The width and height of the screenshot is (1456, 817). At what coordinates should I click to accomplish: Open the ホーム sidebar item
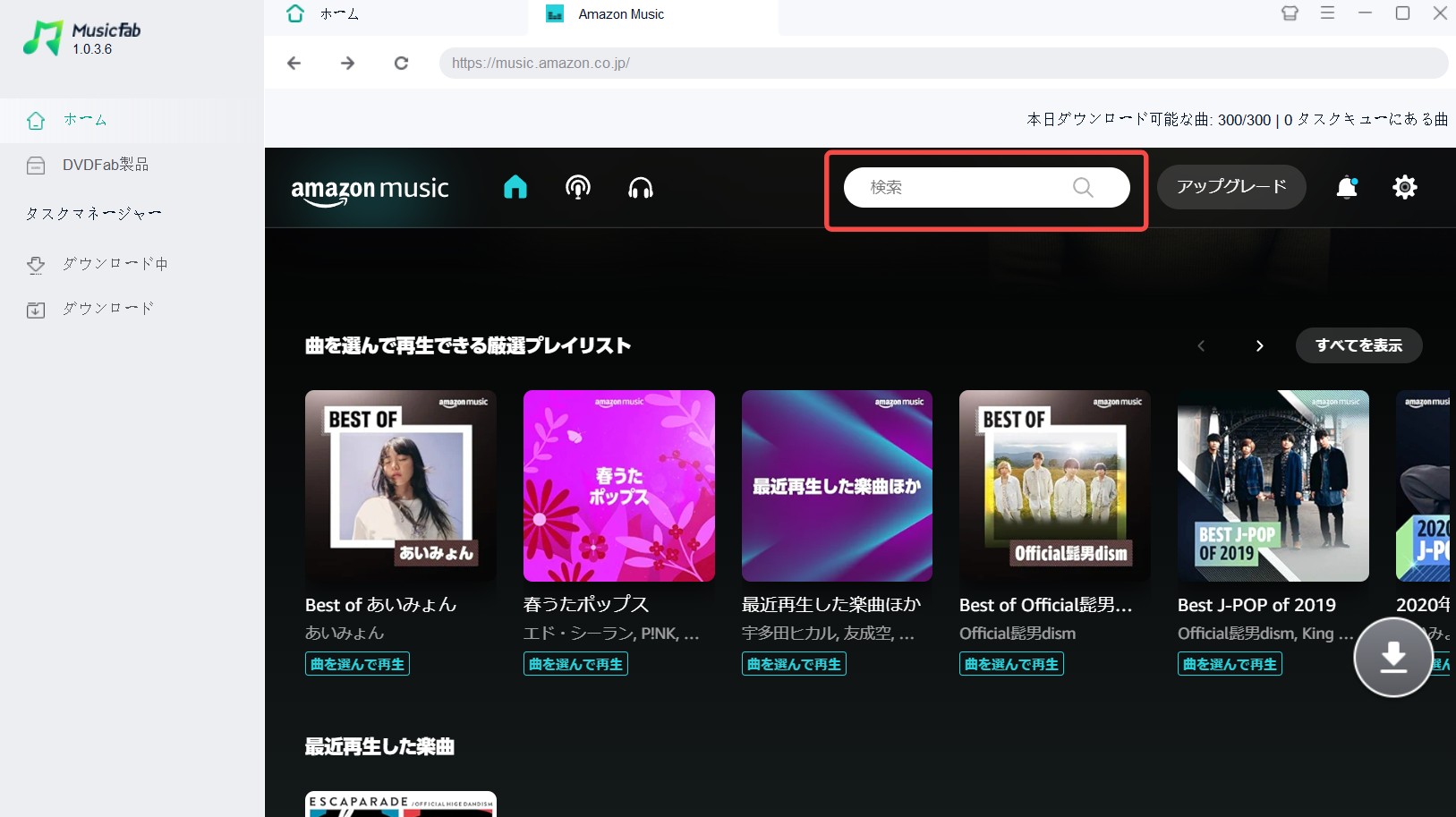point(132,120)
